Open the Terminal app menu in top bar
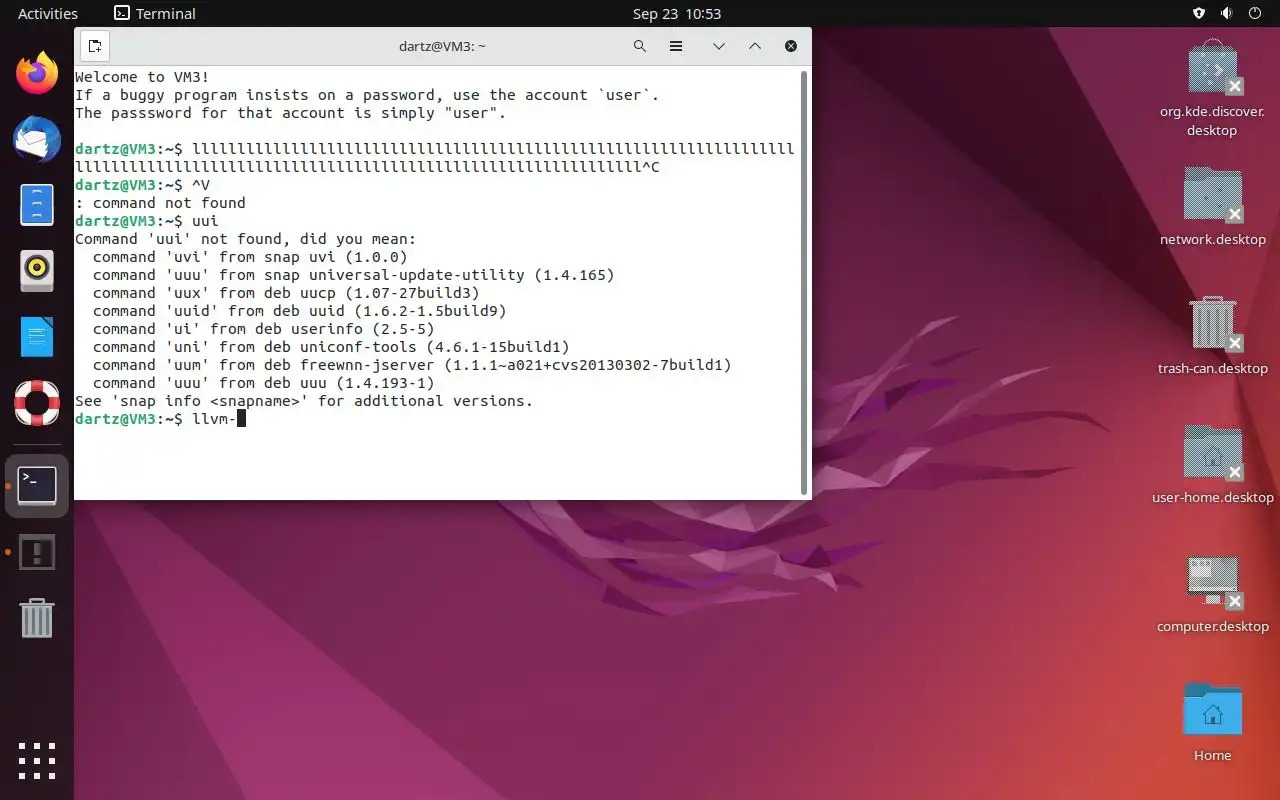This screenshot has width=1280, height=800. coord(155,14)
